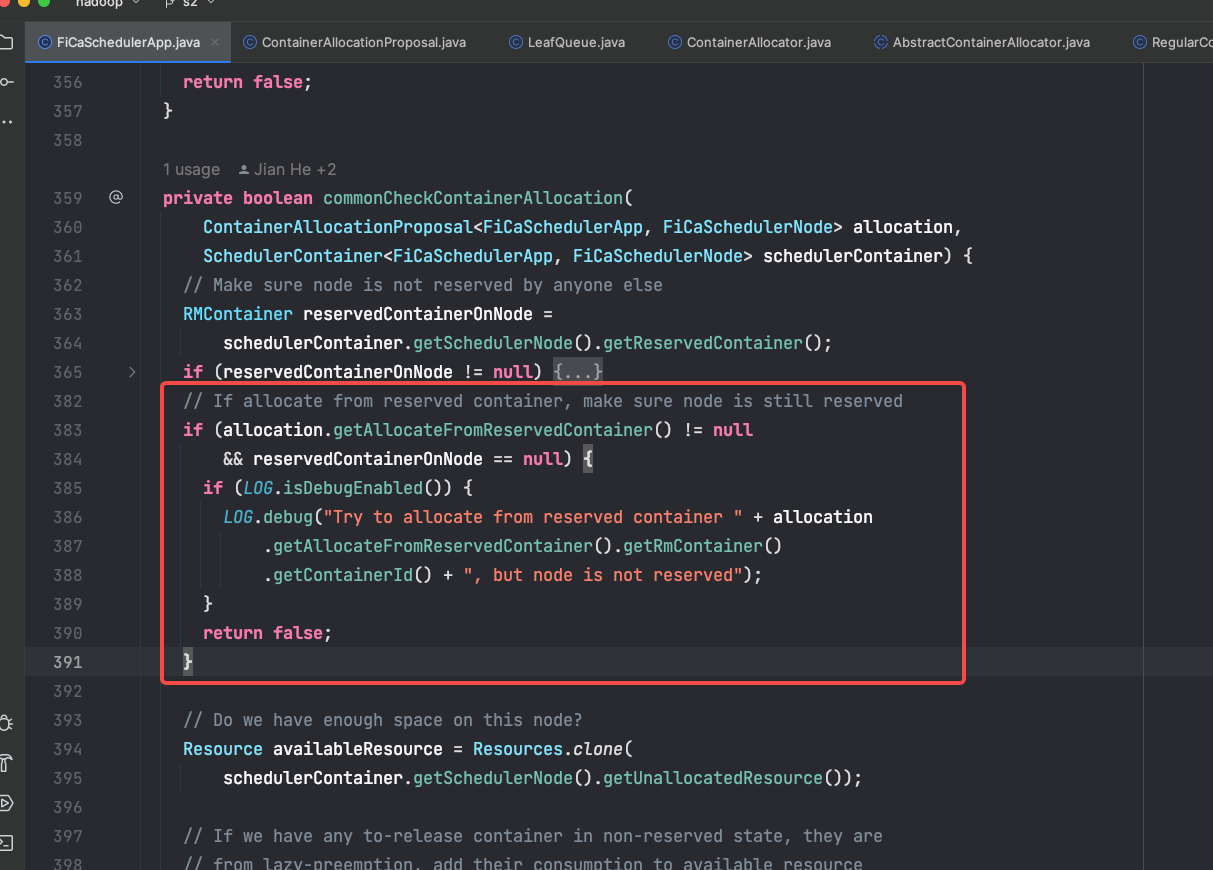This screenshot has width=1213, height=870.
Task: Click the collapsed {...} fold placeholder
Action: coord(578,372)
